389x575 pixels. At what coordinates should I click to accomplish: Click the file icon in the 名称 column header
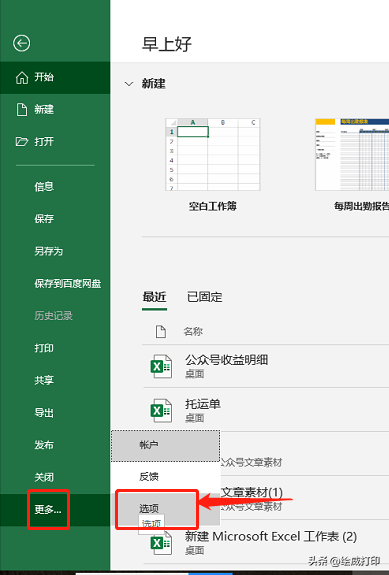point(161,332)
